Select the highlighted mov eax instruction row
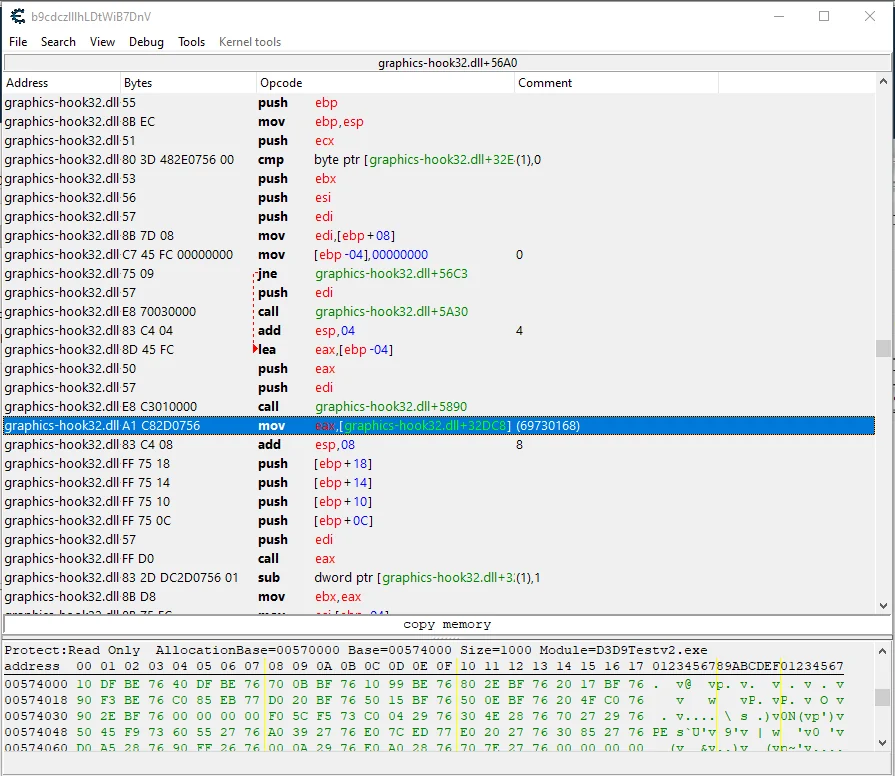 pos(438,426)
